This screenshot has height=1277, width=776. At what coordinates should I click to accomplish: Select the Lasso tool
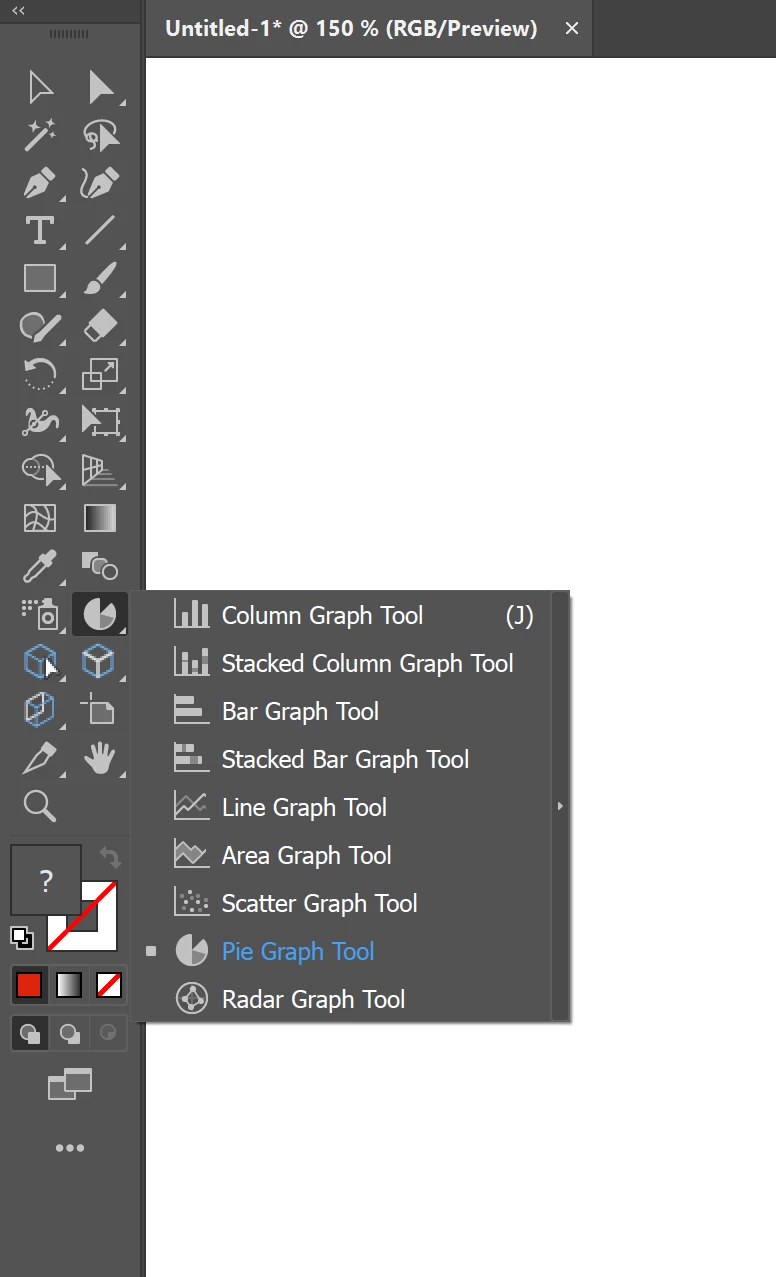100,134
